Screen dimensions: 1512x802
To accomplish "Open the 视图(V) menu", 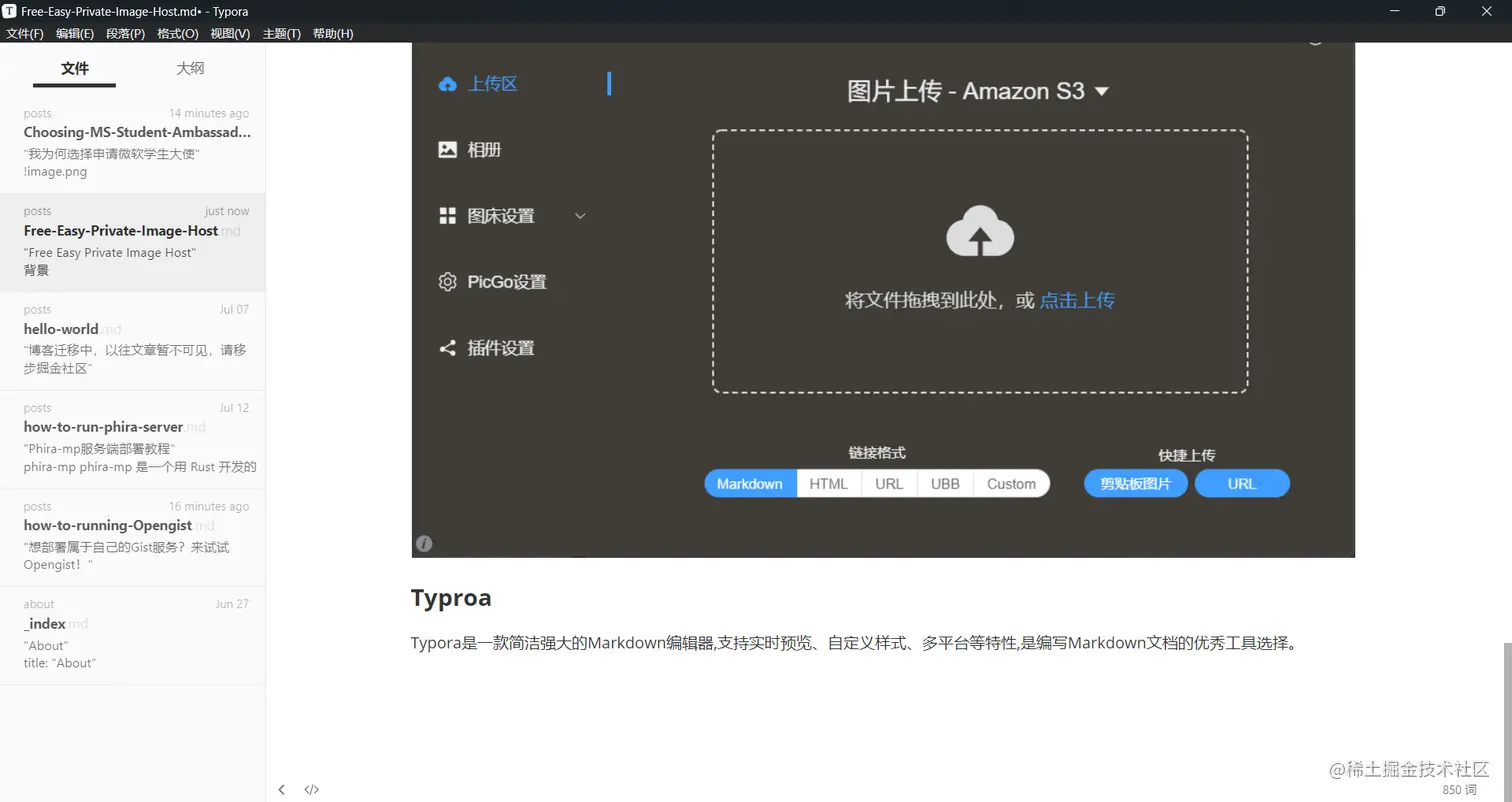I will [230, 33].
